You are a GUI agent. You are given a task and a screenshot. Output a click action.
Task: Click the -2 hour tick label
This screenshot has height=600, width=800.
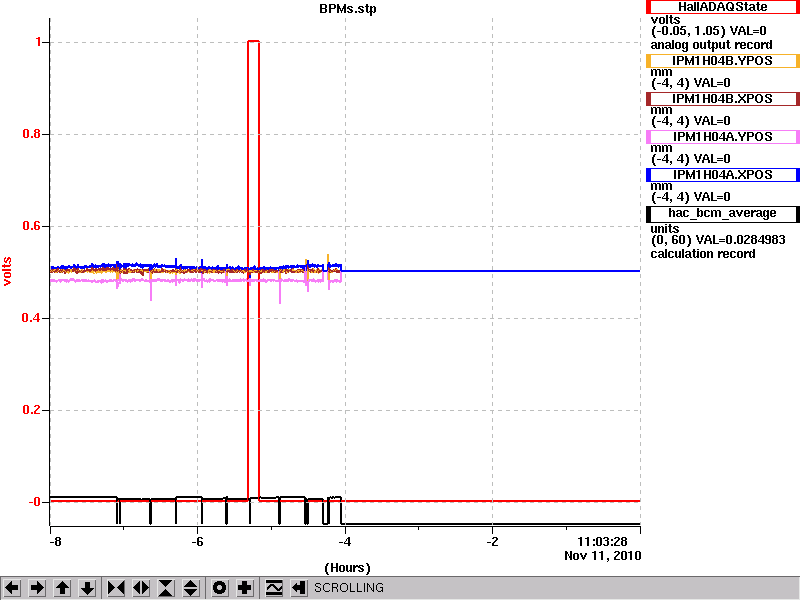[492, 541]
